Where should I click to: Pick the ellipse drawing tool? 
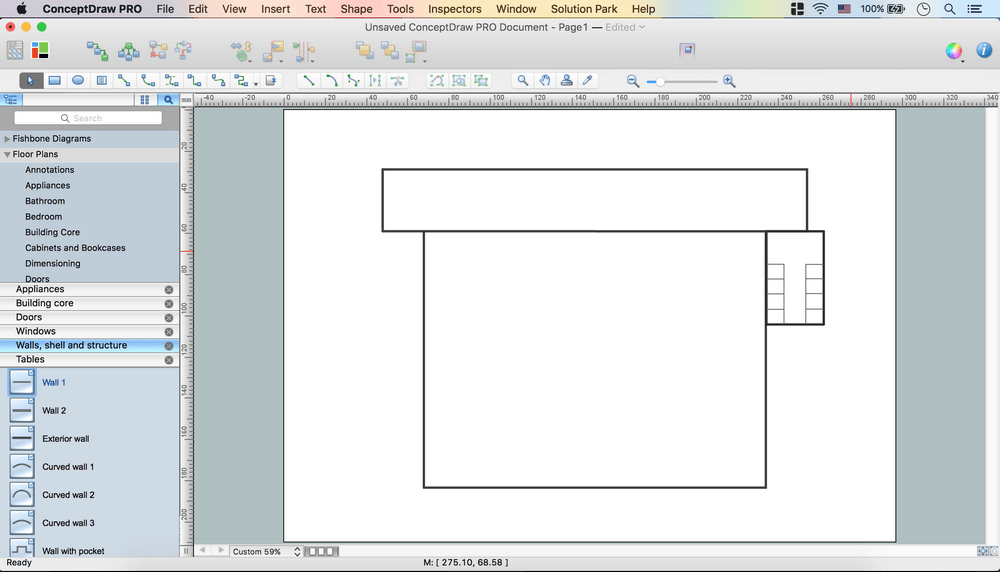click(x=78, y=81)
